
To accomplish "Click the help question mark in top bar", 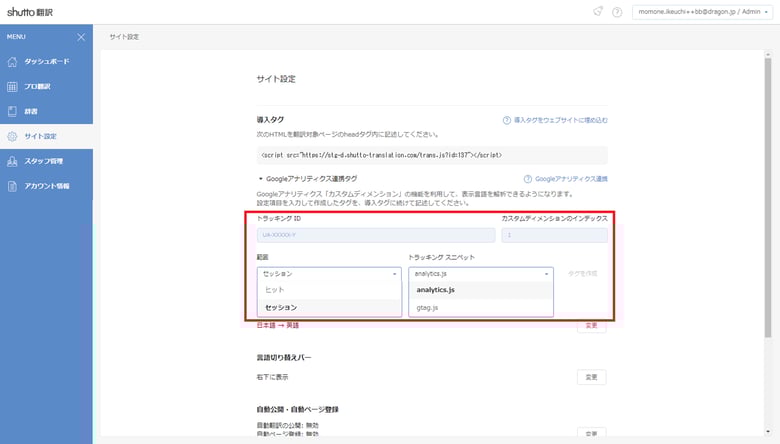I will click(617, 12).
